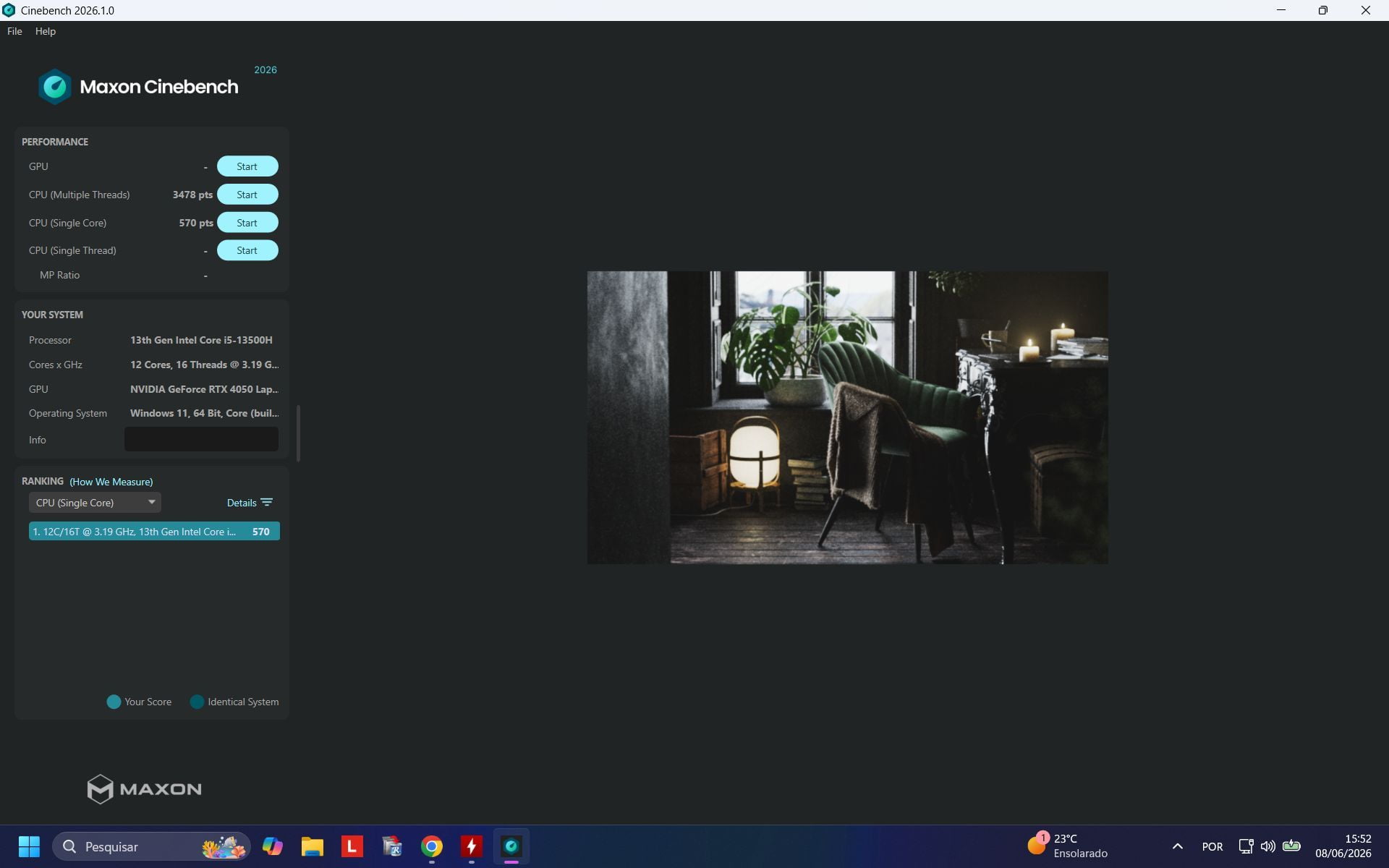Open the red lightning bolt app on the taskbar
This screenshot has height=868, width=1389.
point(472,846)
